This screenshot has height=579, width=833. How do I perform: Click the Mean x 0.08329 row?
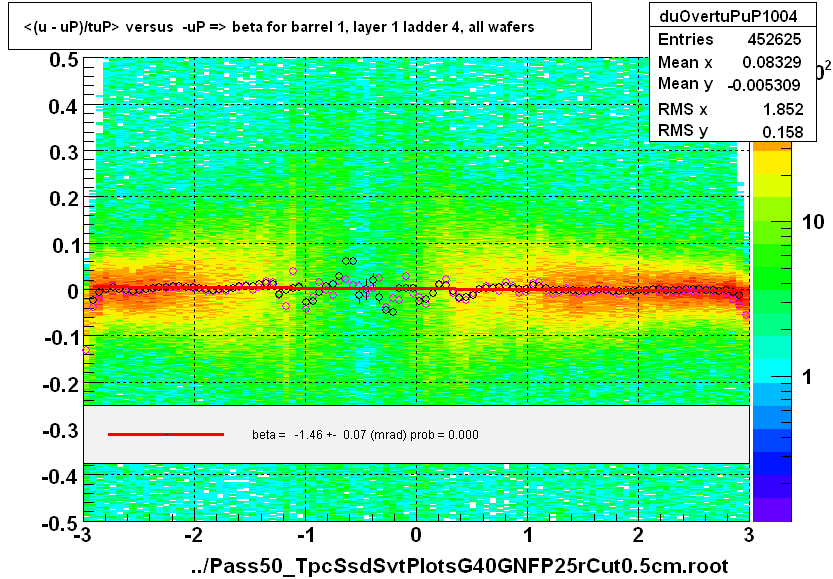point(729,62)
